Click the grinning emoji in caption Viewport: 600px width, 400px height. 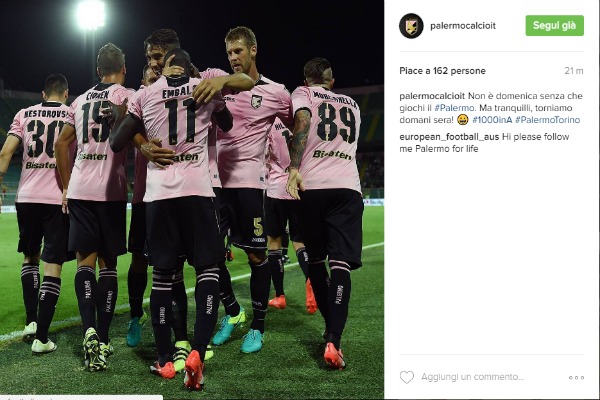463,120
